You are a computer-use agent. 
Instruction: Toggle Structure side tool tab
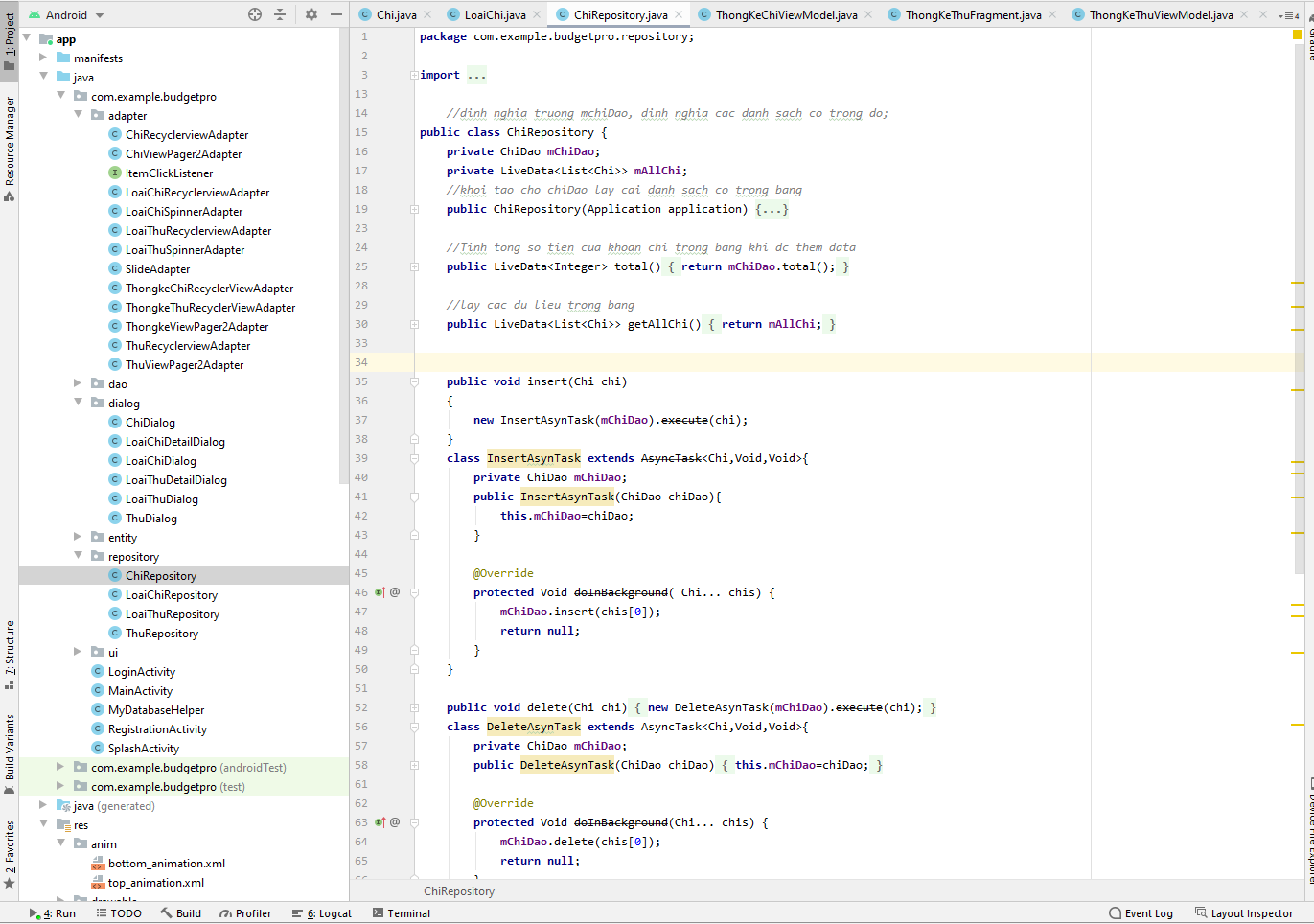point(10,655)
